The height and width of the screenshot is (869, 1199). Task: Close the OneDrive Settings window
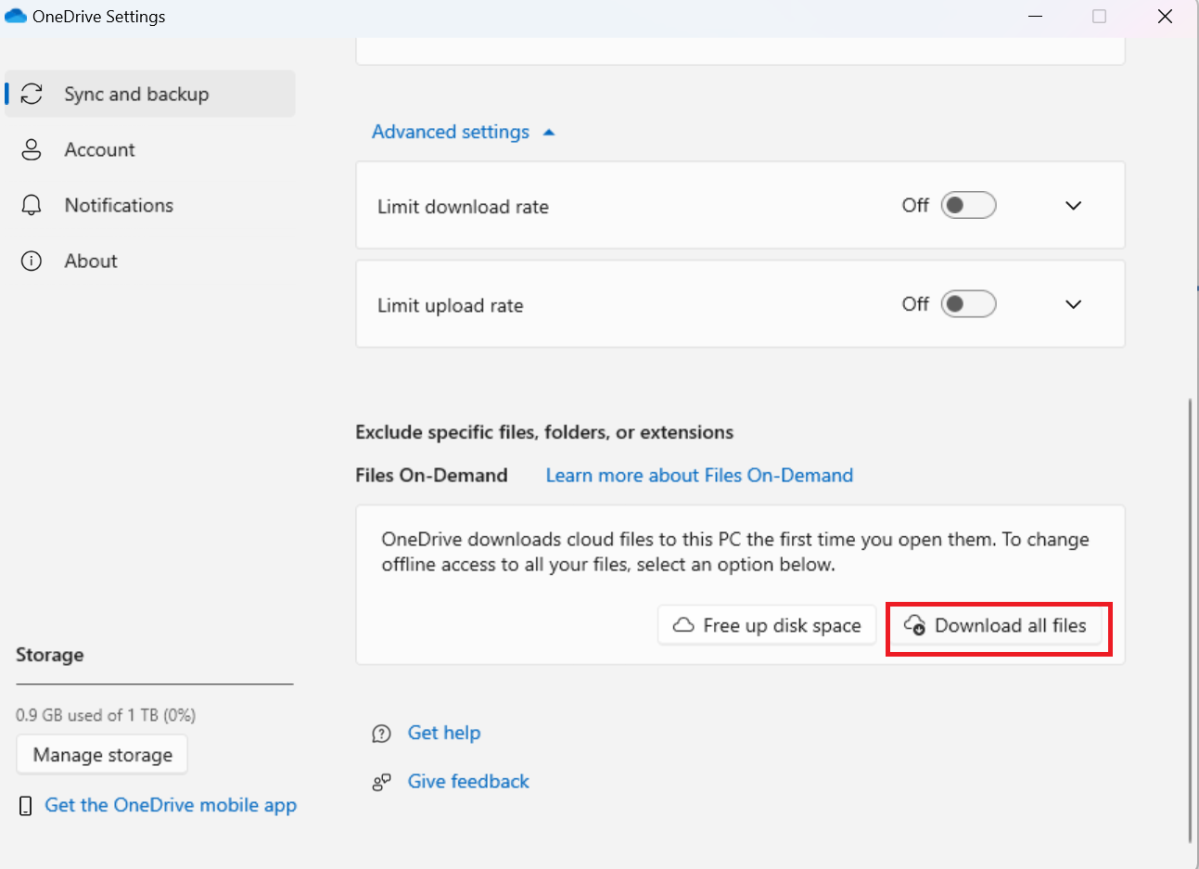[x=1165, y=16]
